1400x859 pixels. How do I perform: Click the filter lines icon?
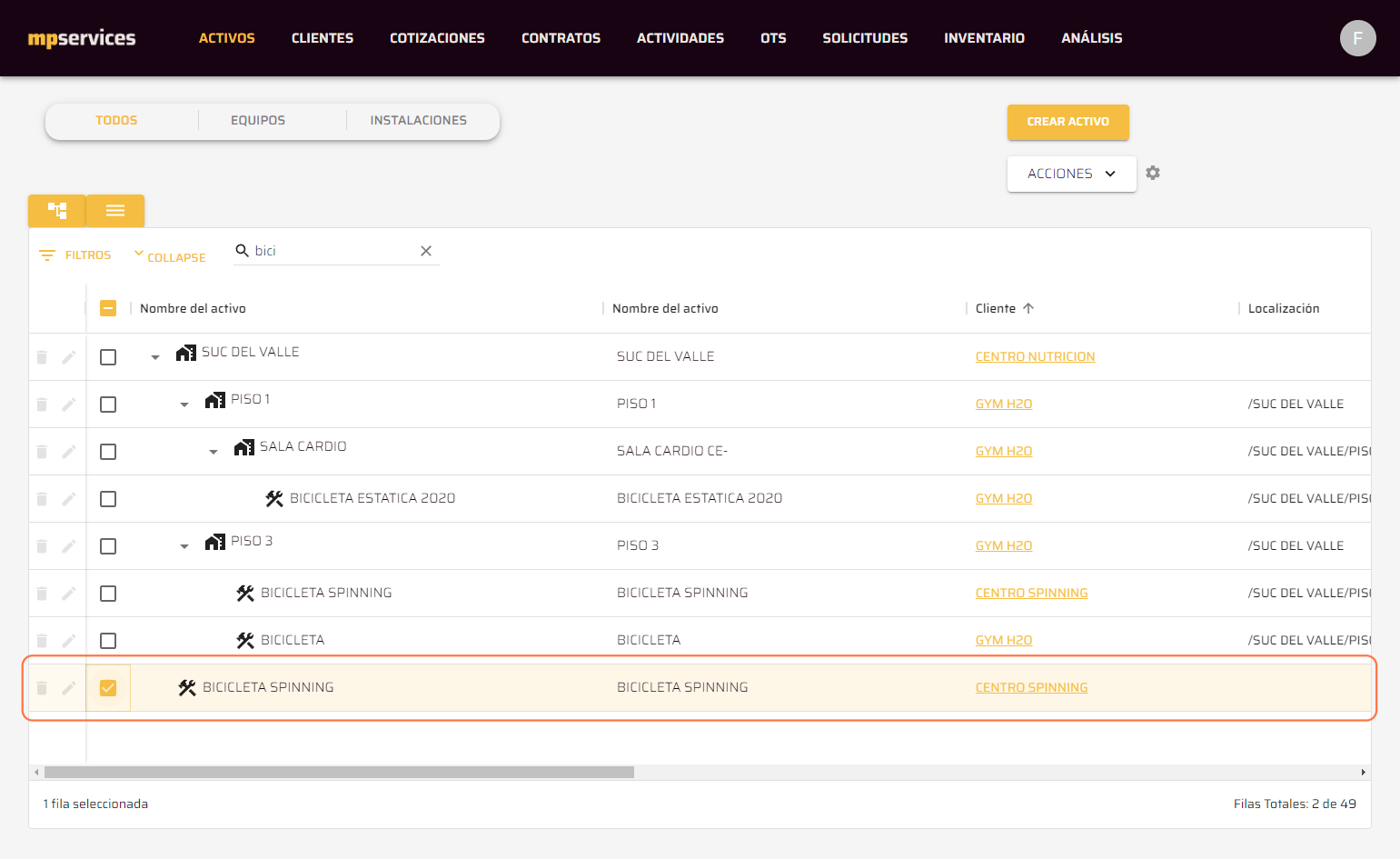47,255
